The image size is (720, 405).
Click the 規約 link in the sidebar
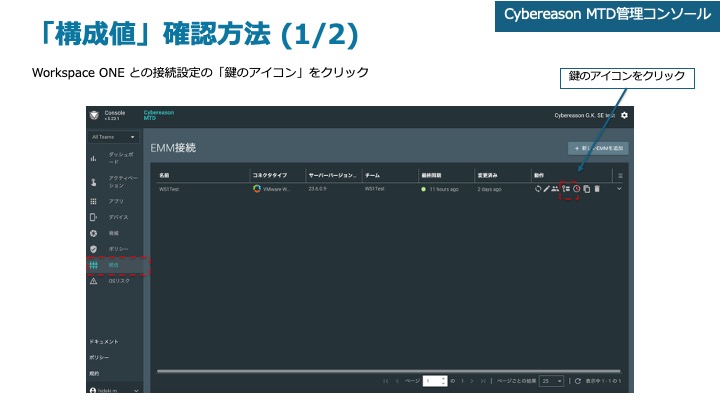point(94,373)
